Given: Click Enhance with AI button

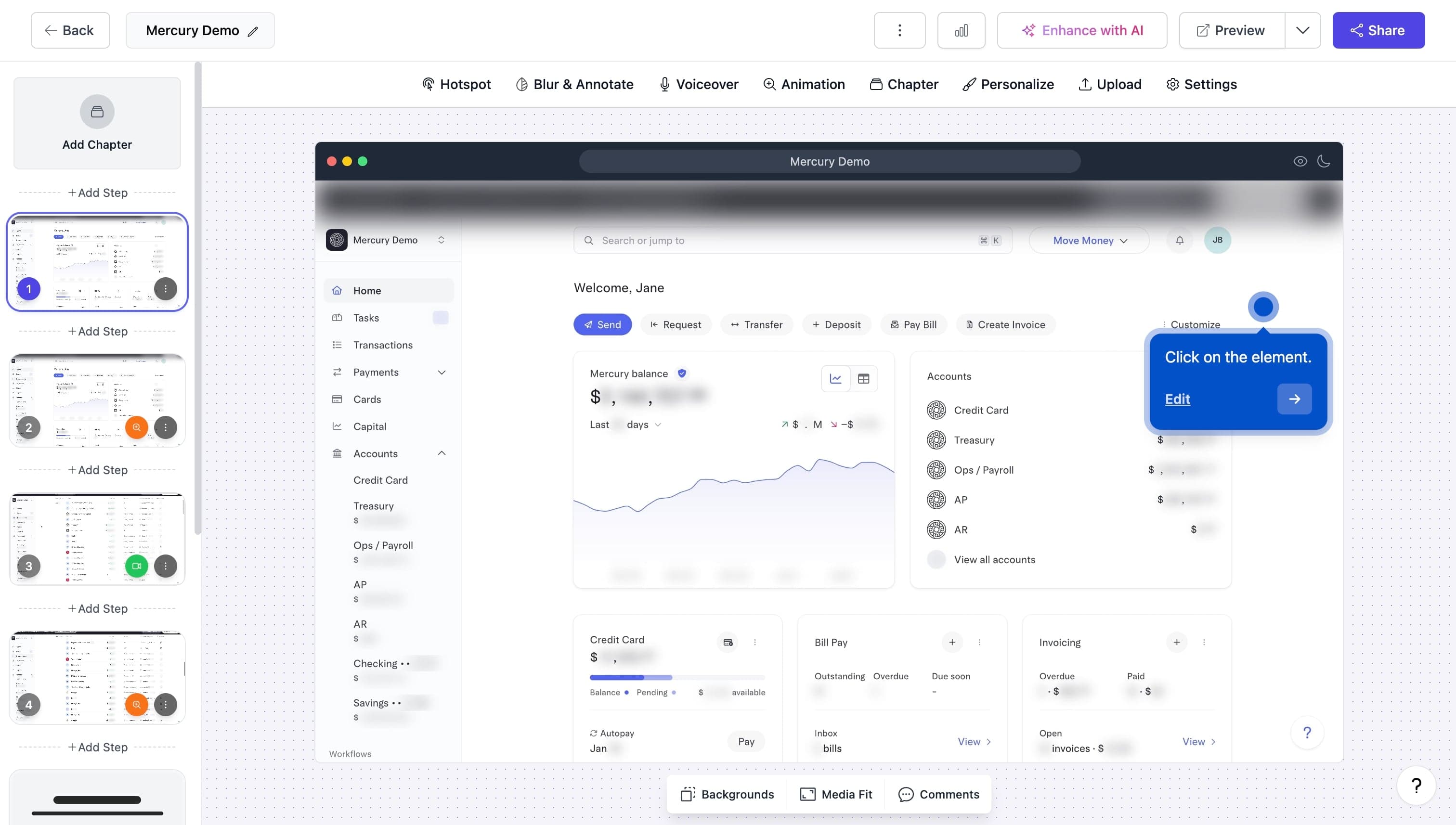Looking at the screenshot, I should [1082, 31].
